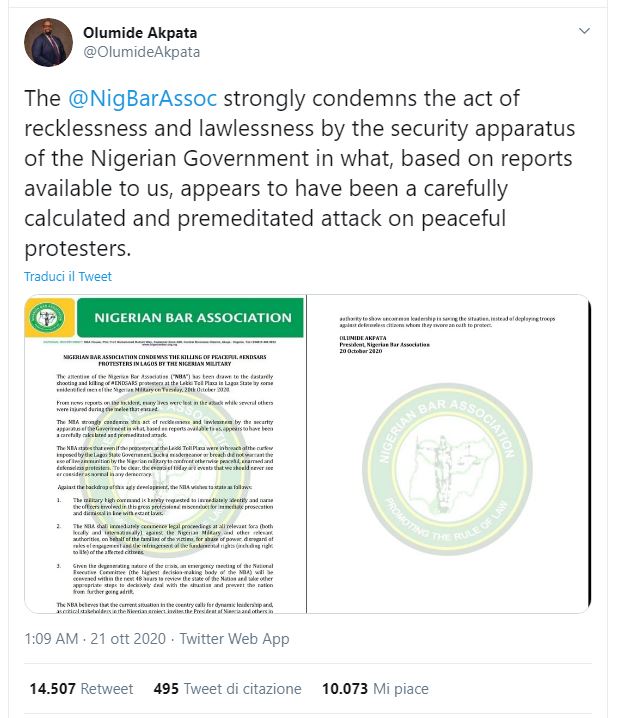View the 495 Tweet di citazione

tap(227, 689)
